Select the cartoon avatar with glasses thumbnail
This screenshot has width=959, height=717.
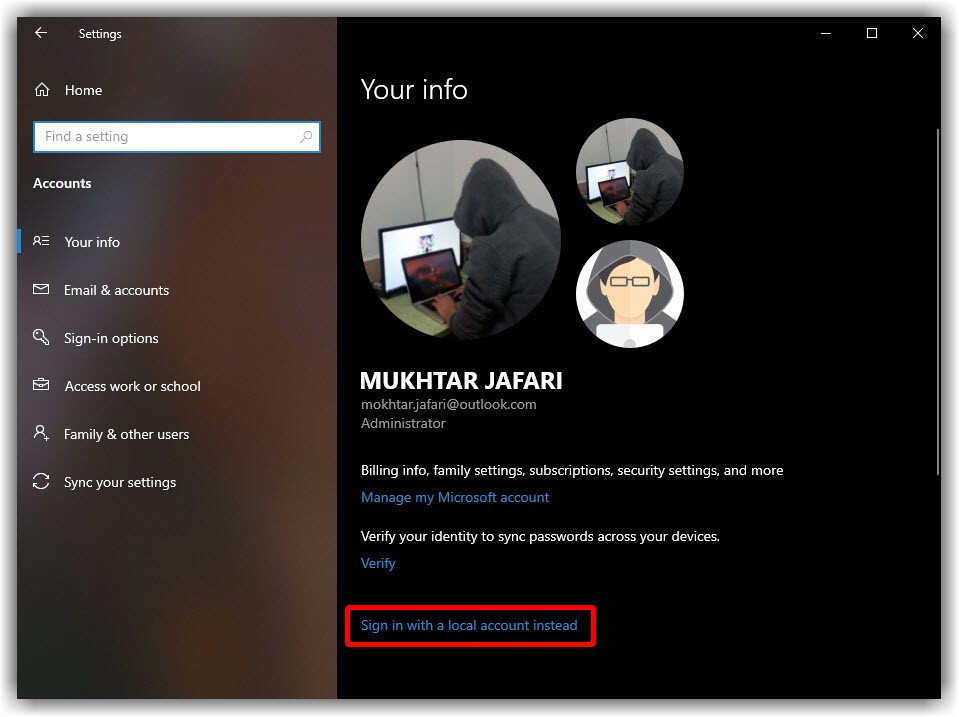point(630,294)
